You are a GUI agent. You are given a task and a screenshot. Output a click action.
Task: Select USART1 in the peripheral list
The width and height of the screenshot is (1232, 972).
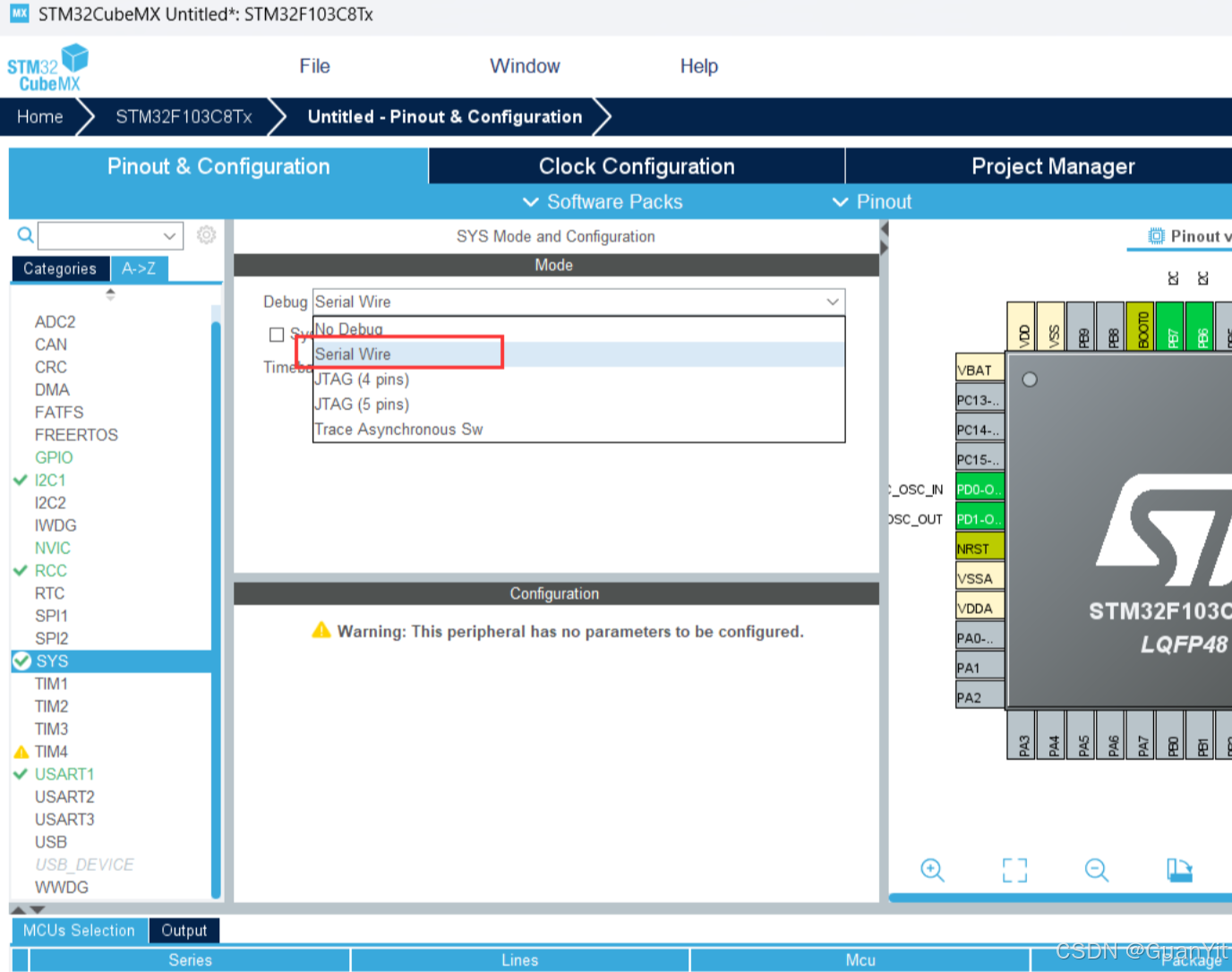tap(64, 774)
